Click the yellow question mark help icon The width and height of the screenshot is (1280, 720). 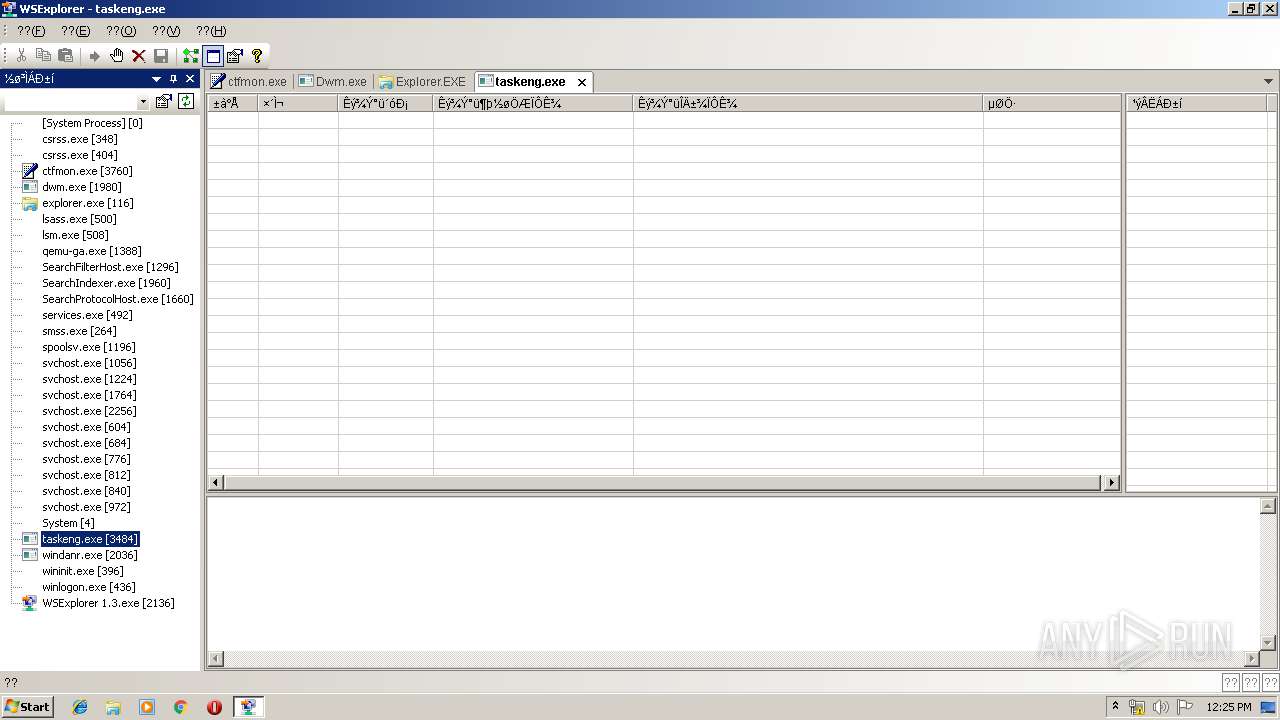[x=257, y=56]
